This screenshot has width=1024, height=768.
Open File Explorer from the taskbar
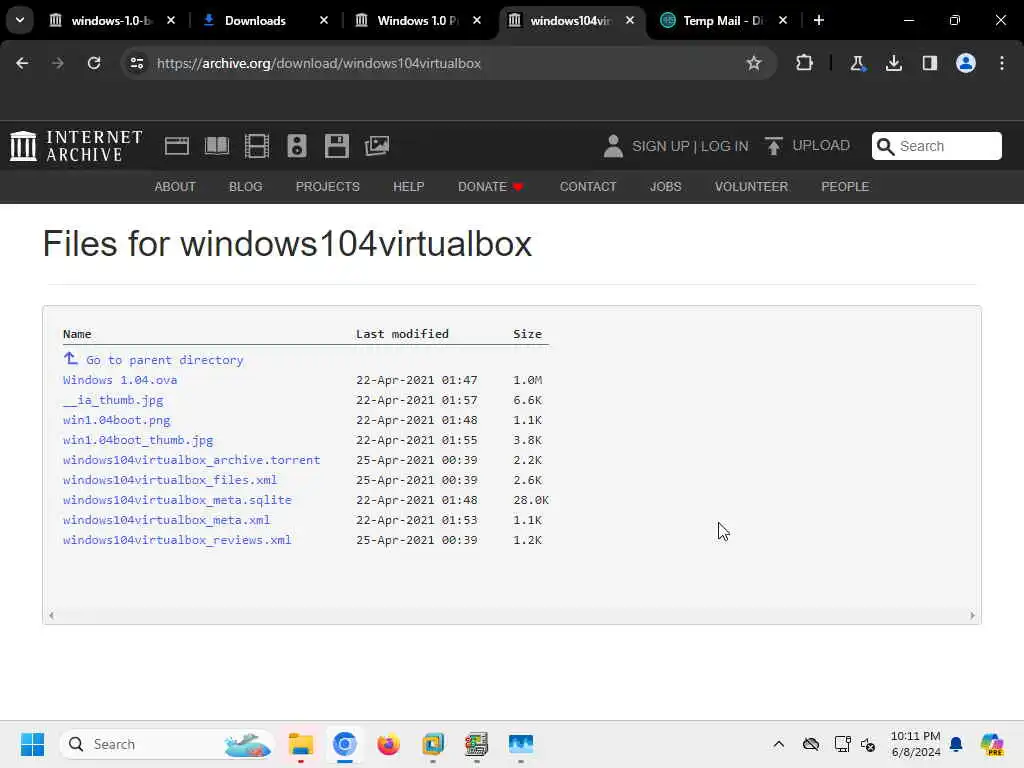click(x=301, y=744)
